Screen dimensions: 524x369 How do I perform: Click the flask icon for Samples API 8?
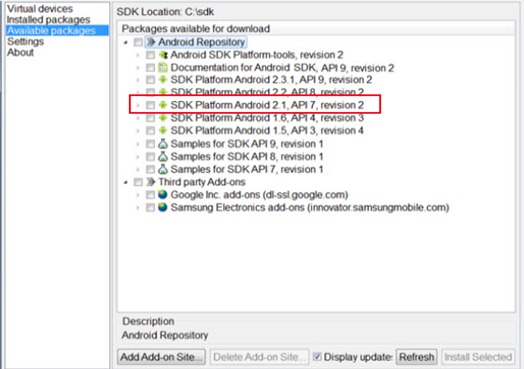[x=163, y=156]
